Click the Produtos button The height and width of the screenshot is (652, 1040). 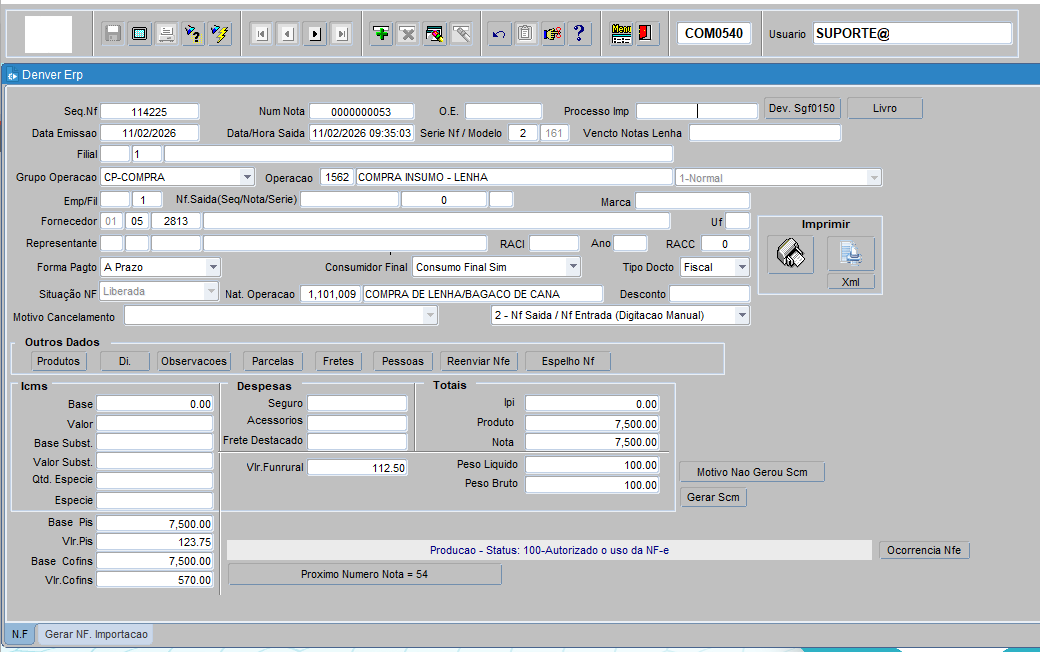point(58,361)
